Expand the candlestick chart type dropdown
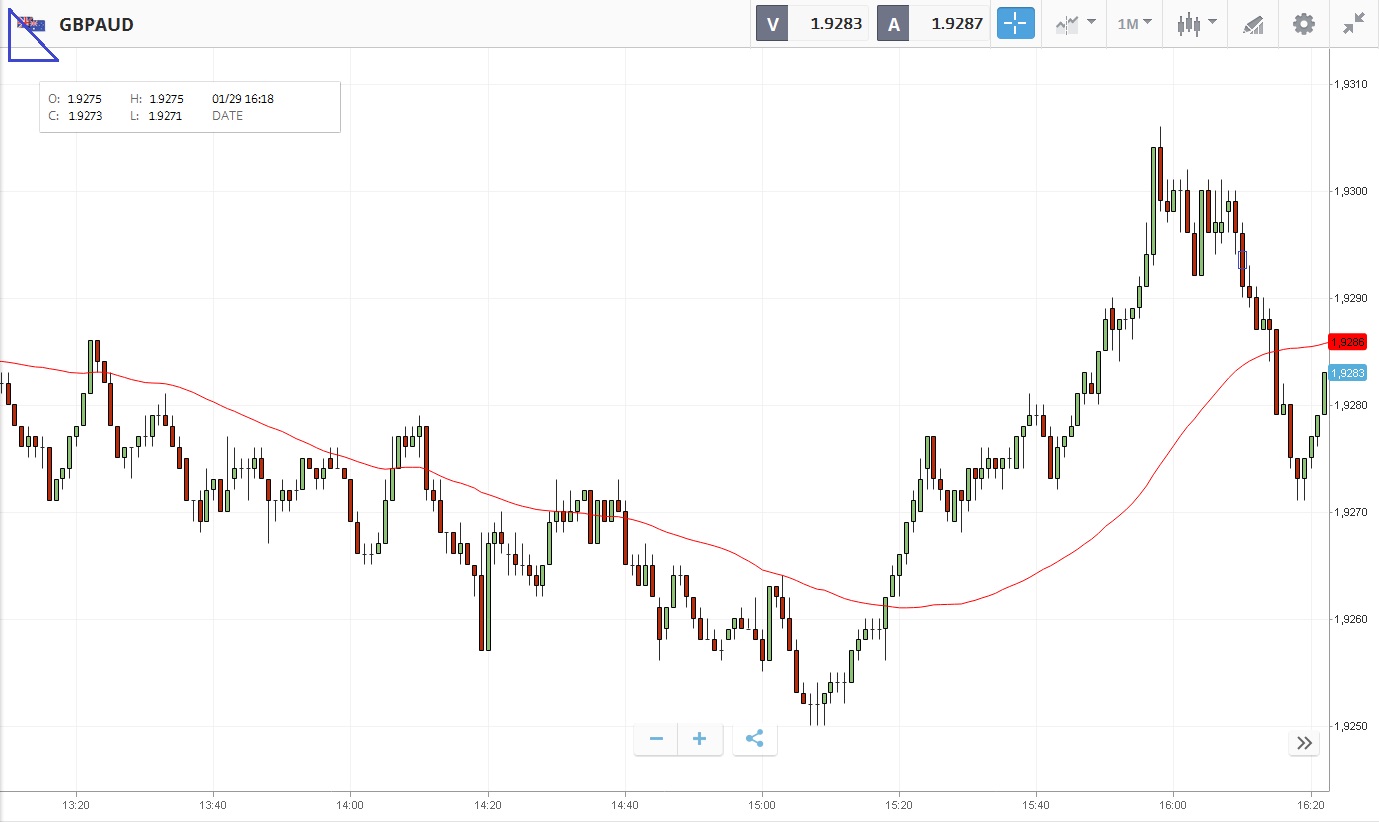 tap(1196, 23)
